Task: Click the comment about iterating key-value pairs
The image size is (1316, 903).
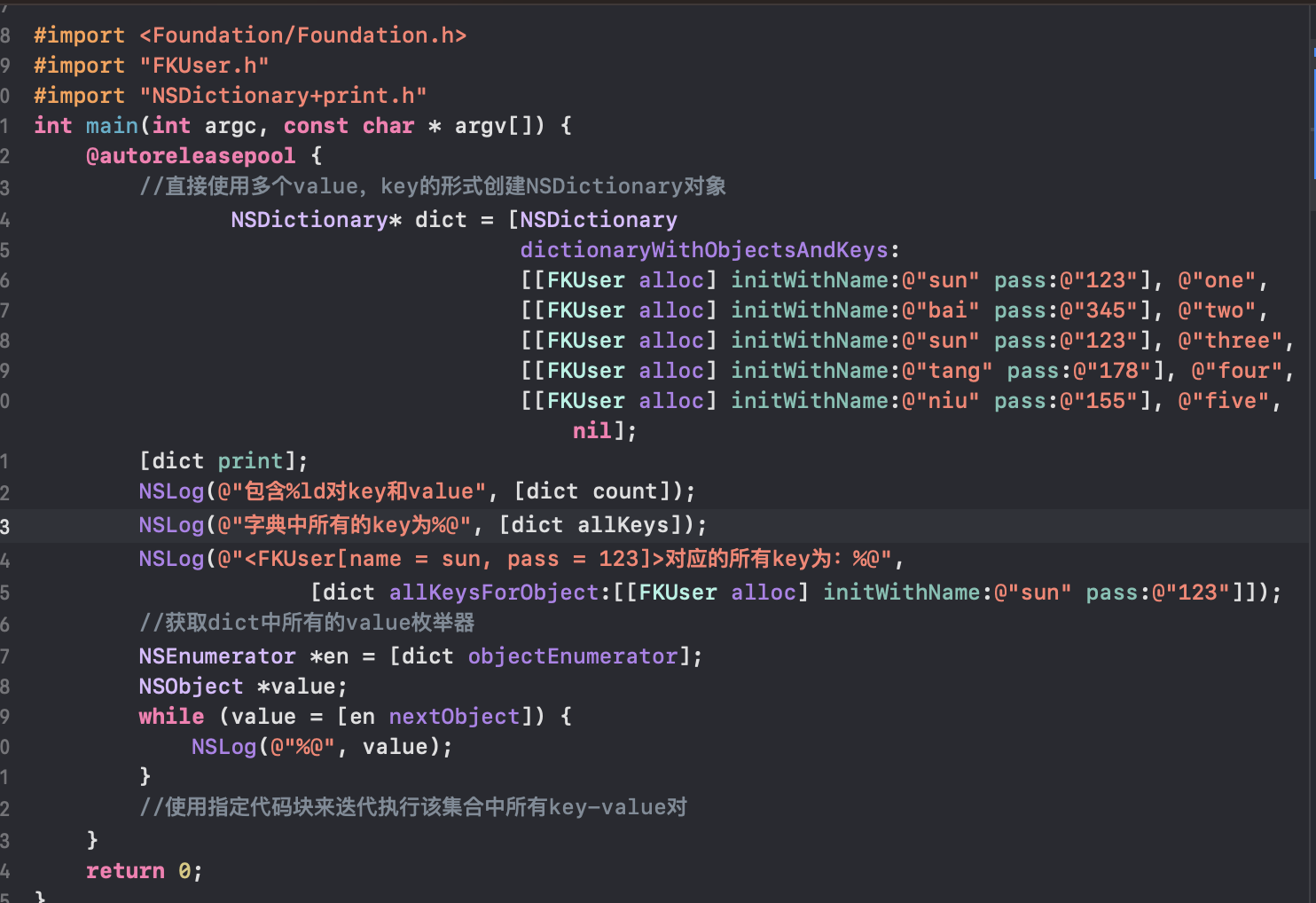Action: (x=413, y=807)
